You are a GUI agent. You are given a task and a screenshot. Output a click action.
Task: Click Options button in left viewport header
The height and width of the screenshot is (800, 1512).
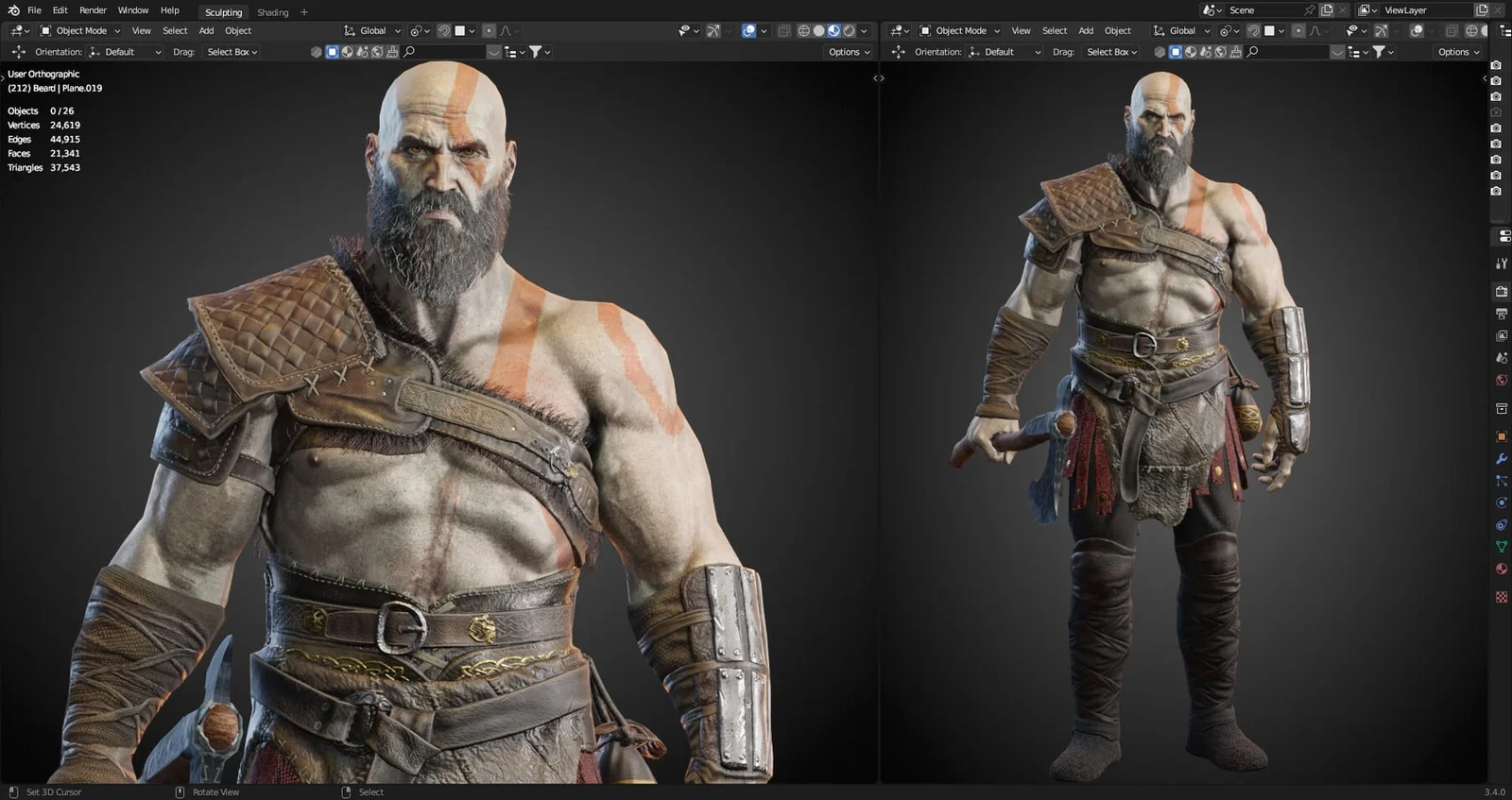coord(849,52)
